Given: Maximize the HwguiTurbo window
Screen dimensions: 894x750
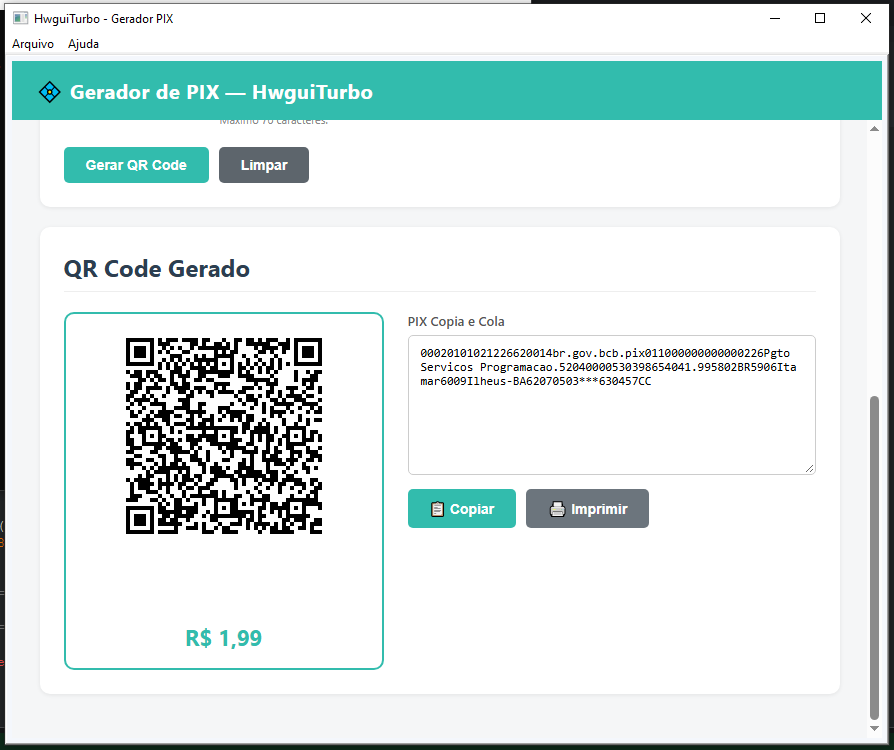Looking at the screenshot, I should pyautogui.click(x=820, y=18).
